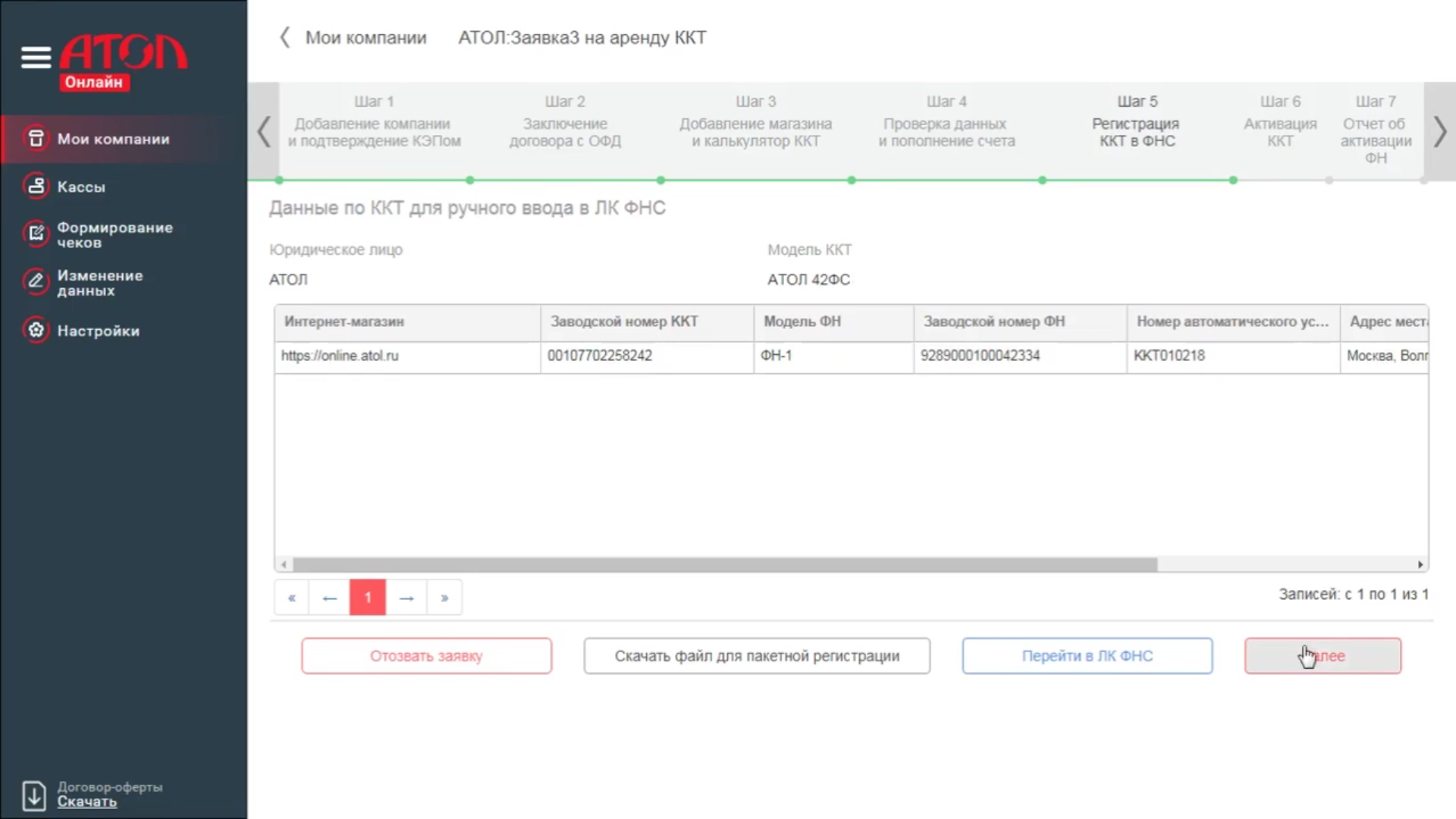Click Скачать файл для пакетной регистрации
The image size is (1456, 819).
756,656
